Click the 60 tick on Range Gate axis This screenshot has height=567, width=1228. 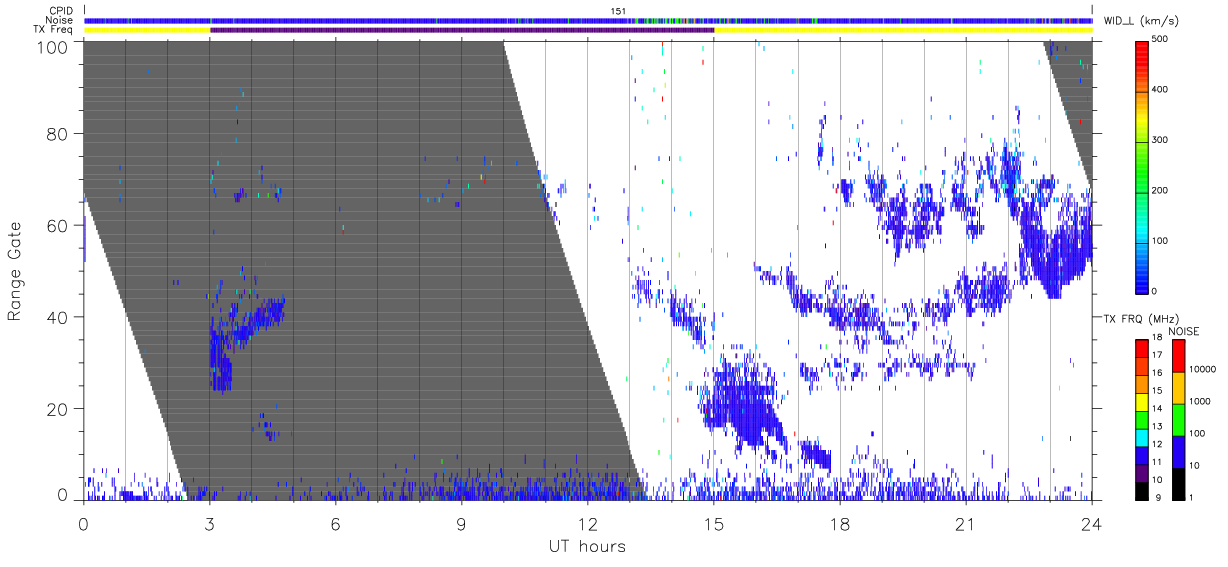(x=59, y=226)
